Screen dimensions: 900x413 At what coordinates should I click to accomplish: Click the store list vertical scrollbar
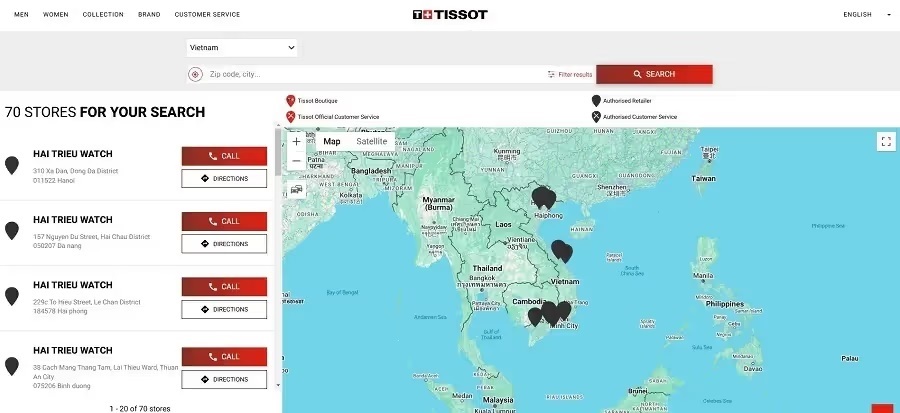(278, 154)
